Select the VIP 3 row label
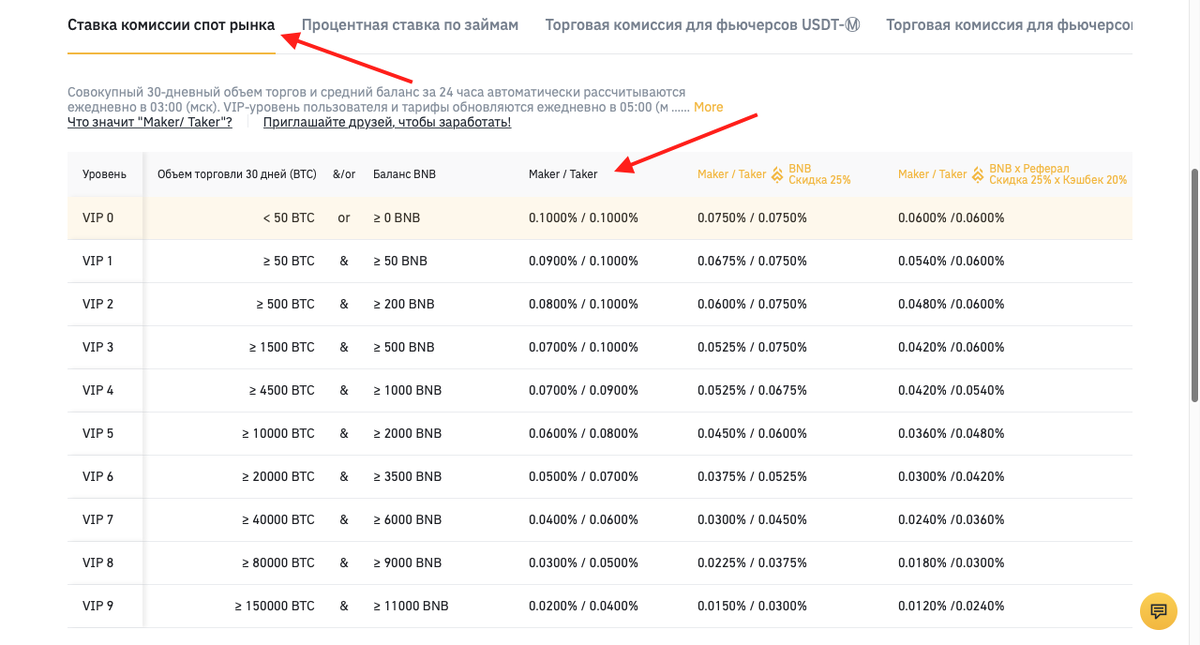The width and height of the screenshot is (1200, 645). [x=98, y=347]
